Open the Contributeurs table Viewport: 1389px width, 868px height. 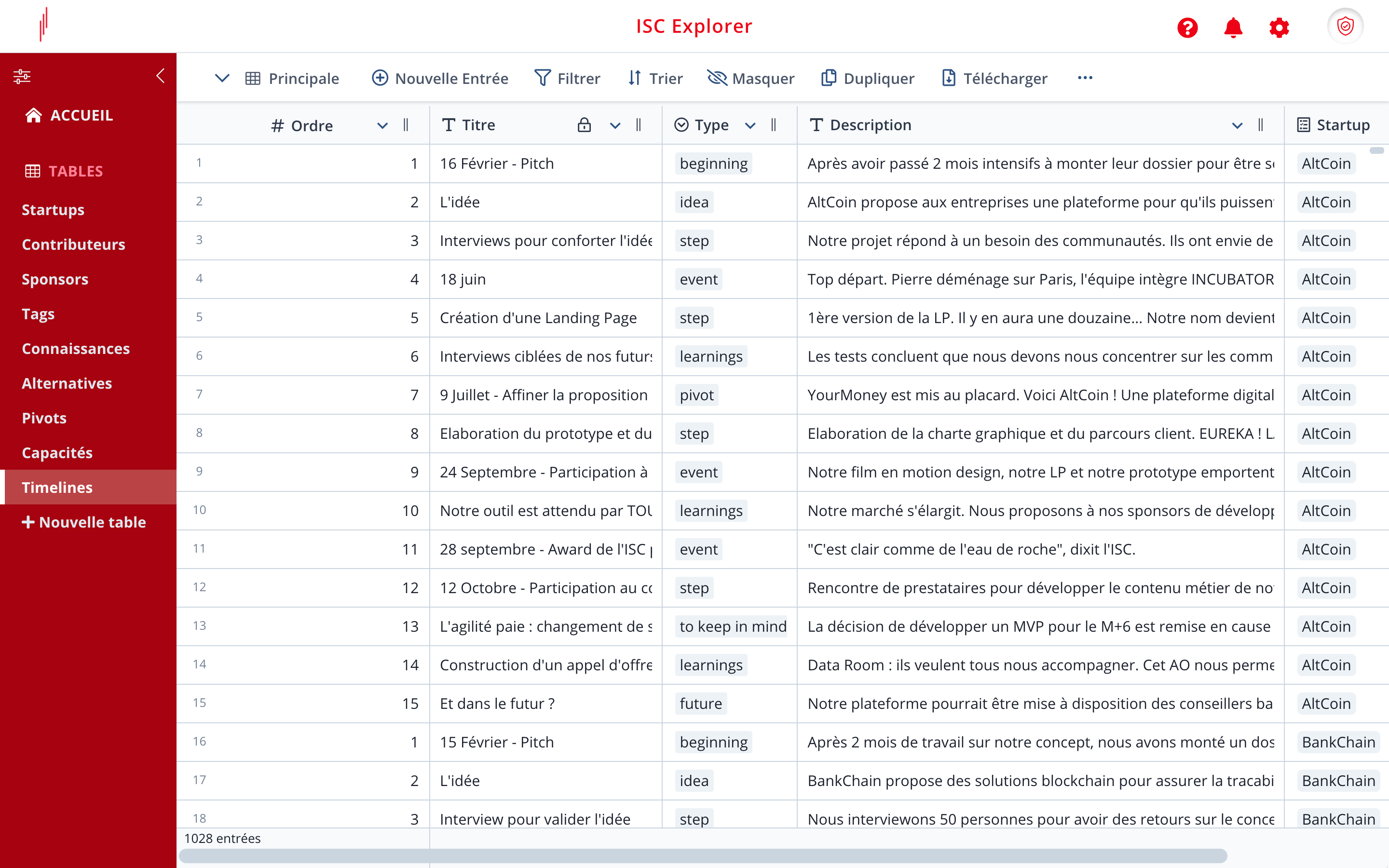73,244
